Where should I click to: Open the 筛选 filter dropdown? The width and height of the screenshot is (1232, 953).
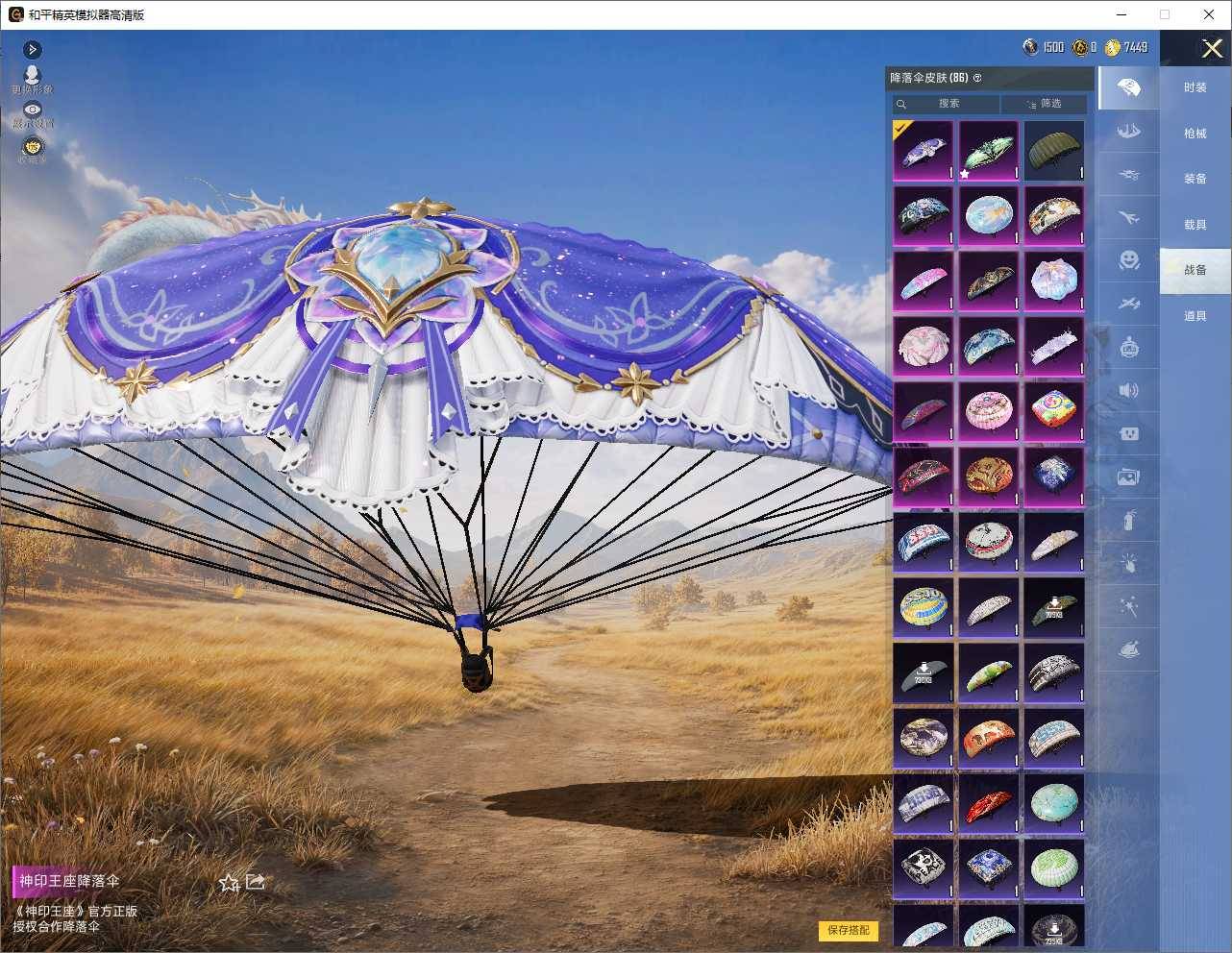[x=1044, y=104]
